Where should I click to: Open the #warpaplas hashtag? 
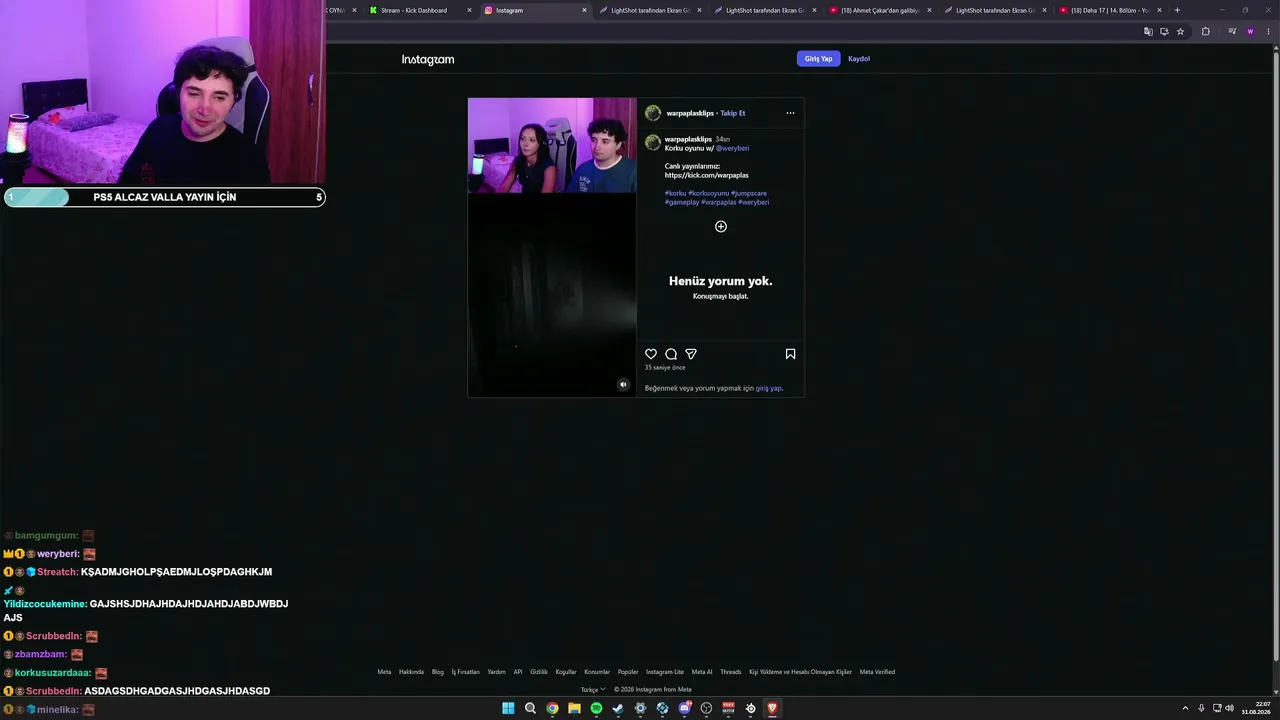click(x=719, y=202)
